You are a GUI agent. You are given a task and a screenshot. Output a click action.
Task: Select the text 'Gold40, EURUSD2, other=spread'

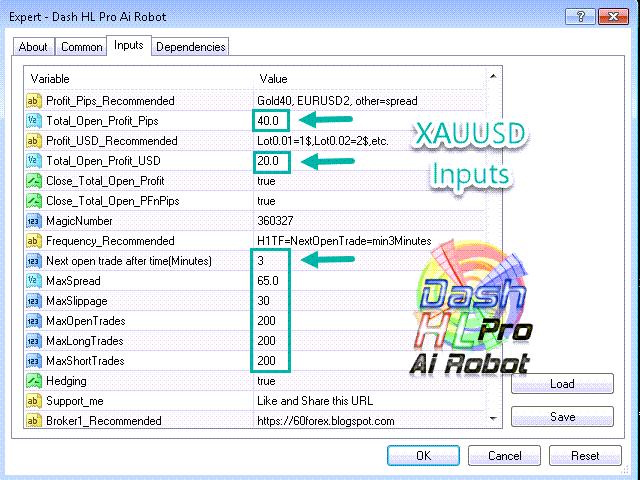coord(337,101)
